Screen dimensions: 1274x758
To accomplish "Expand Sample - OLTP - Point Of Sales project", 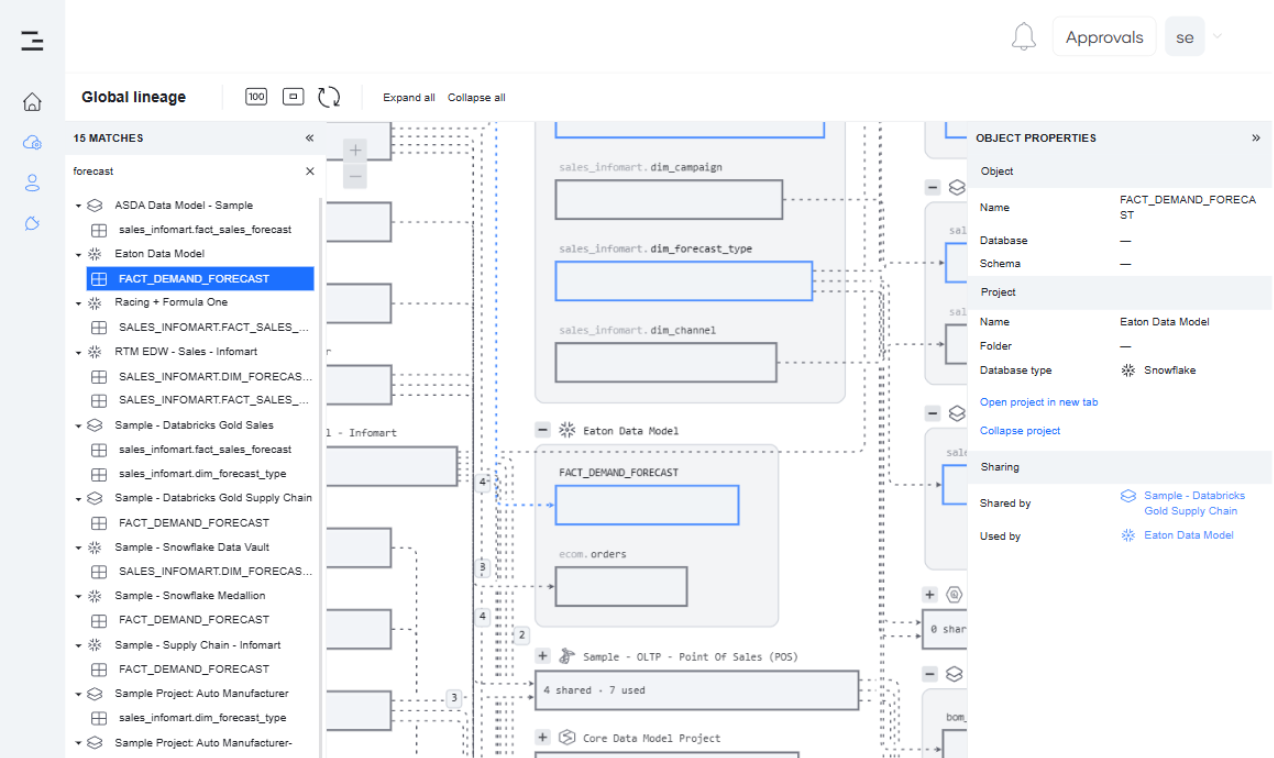I will pyautogui.click(x=543, y=656).
